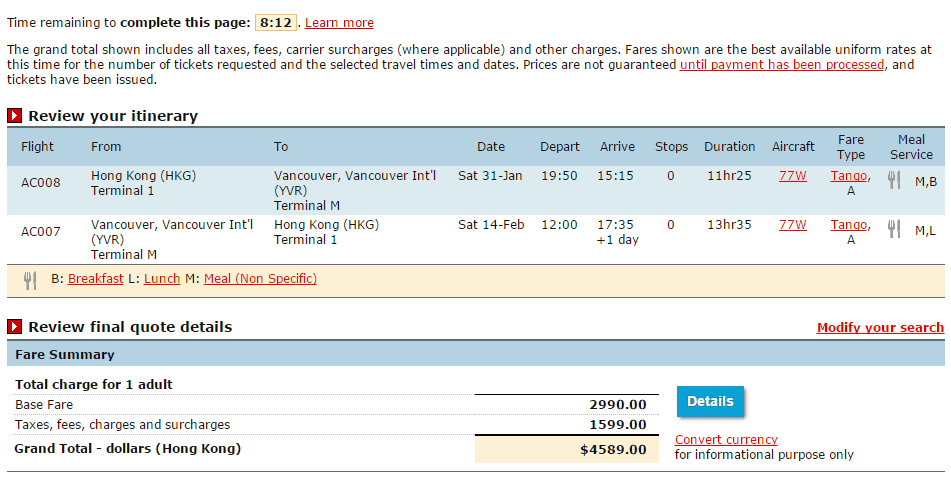Click the red arrow beside Review final quote details
This screenshot has width=951, height=482.
15,327
